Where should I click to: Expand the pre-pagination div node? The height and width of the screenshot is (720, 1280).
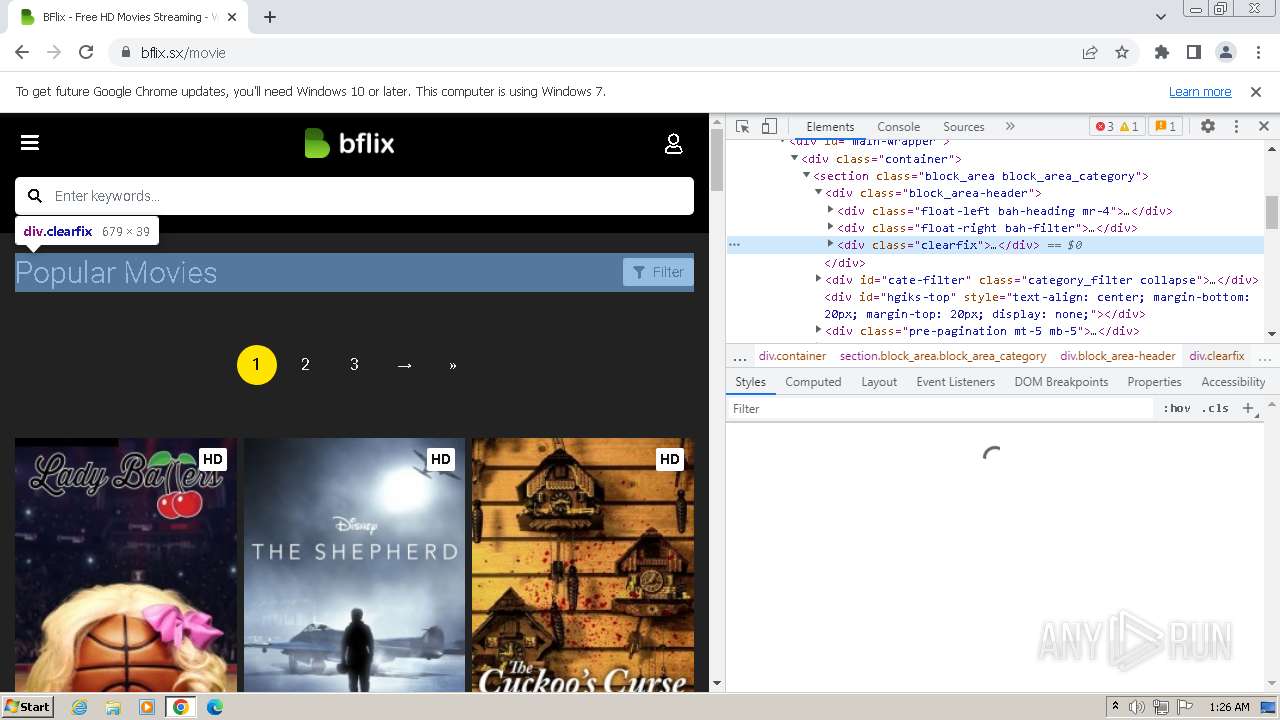click(819, 331)
